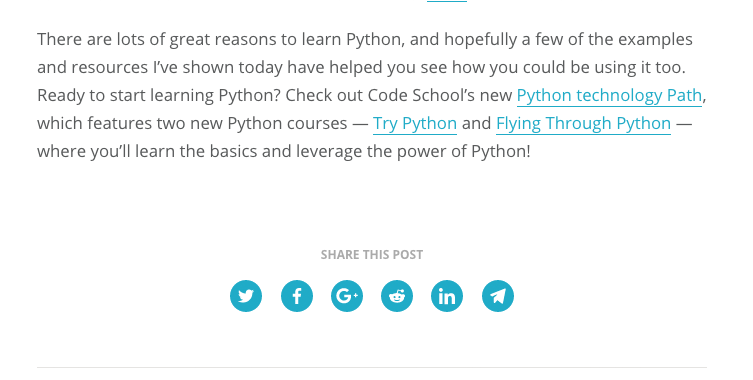Share the post via Facebook icon

[x=297, y=296]
